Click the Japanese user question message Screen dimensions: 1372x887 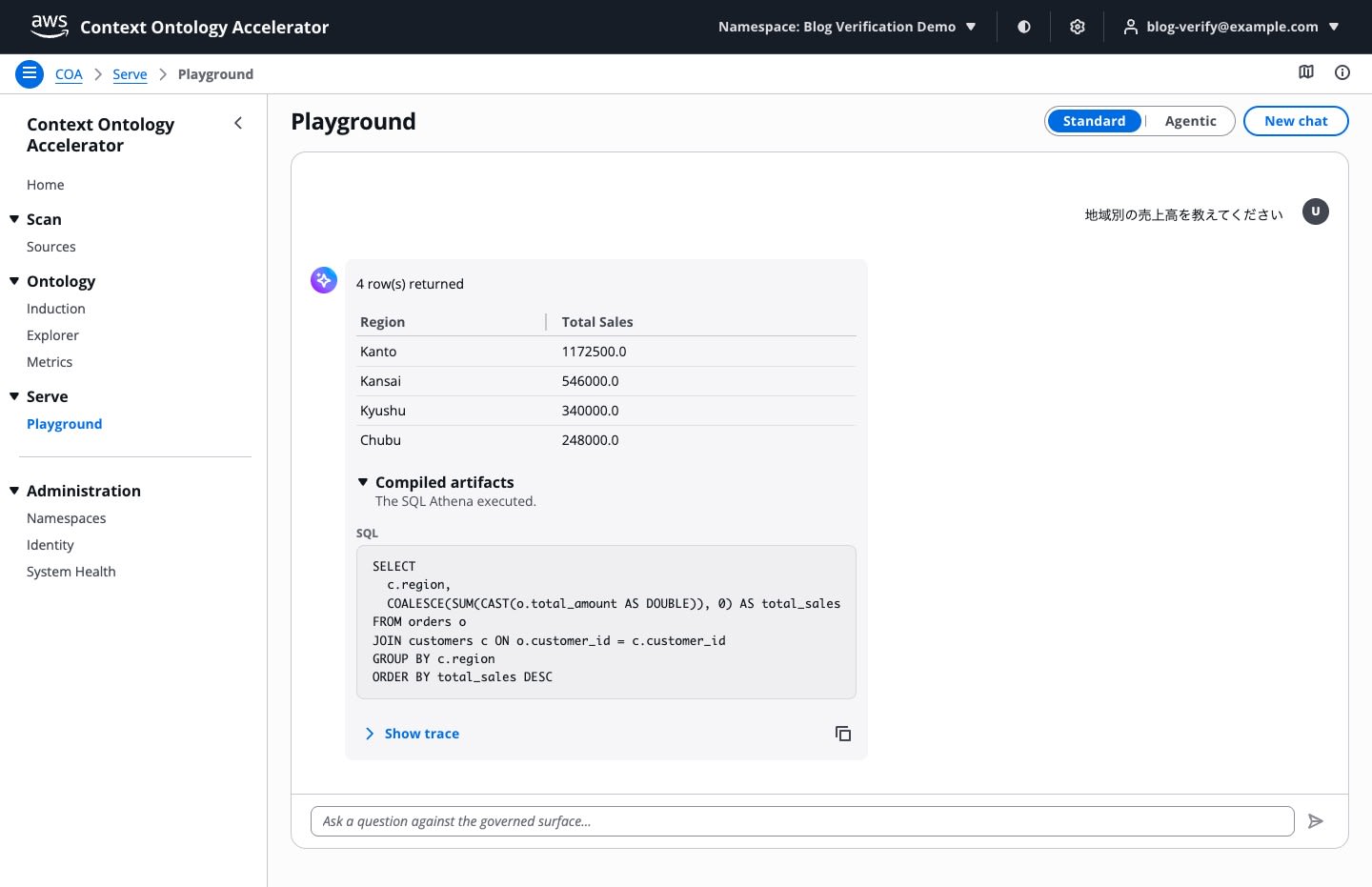[x=1184, y=214]
